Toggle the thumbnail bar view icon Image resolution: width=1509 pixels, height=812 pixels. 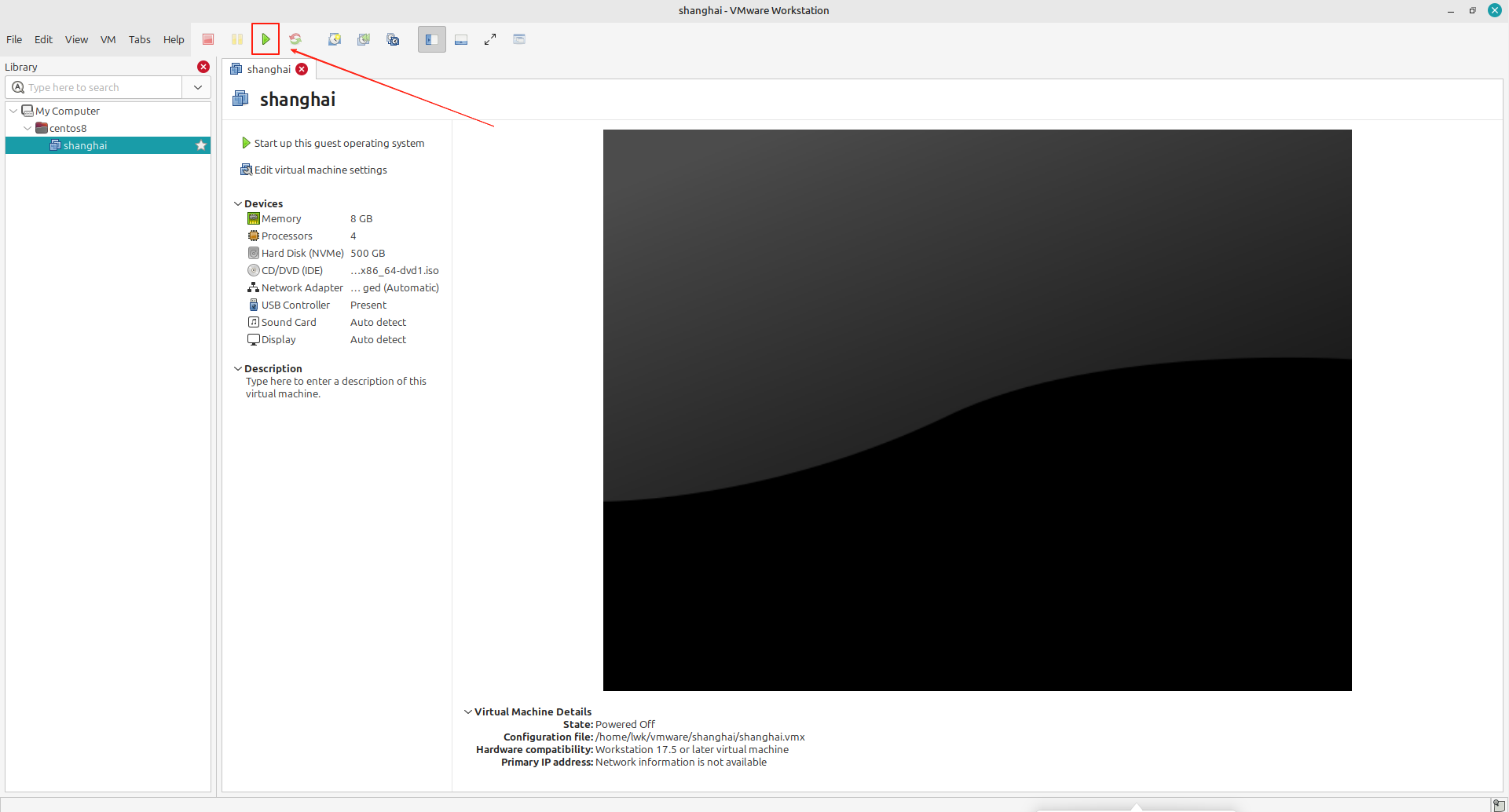tap(461, 39)
